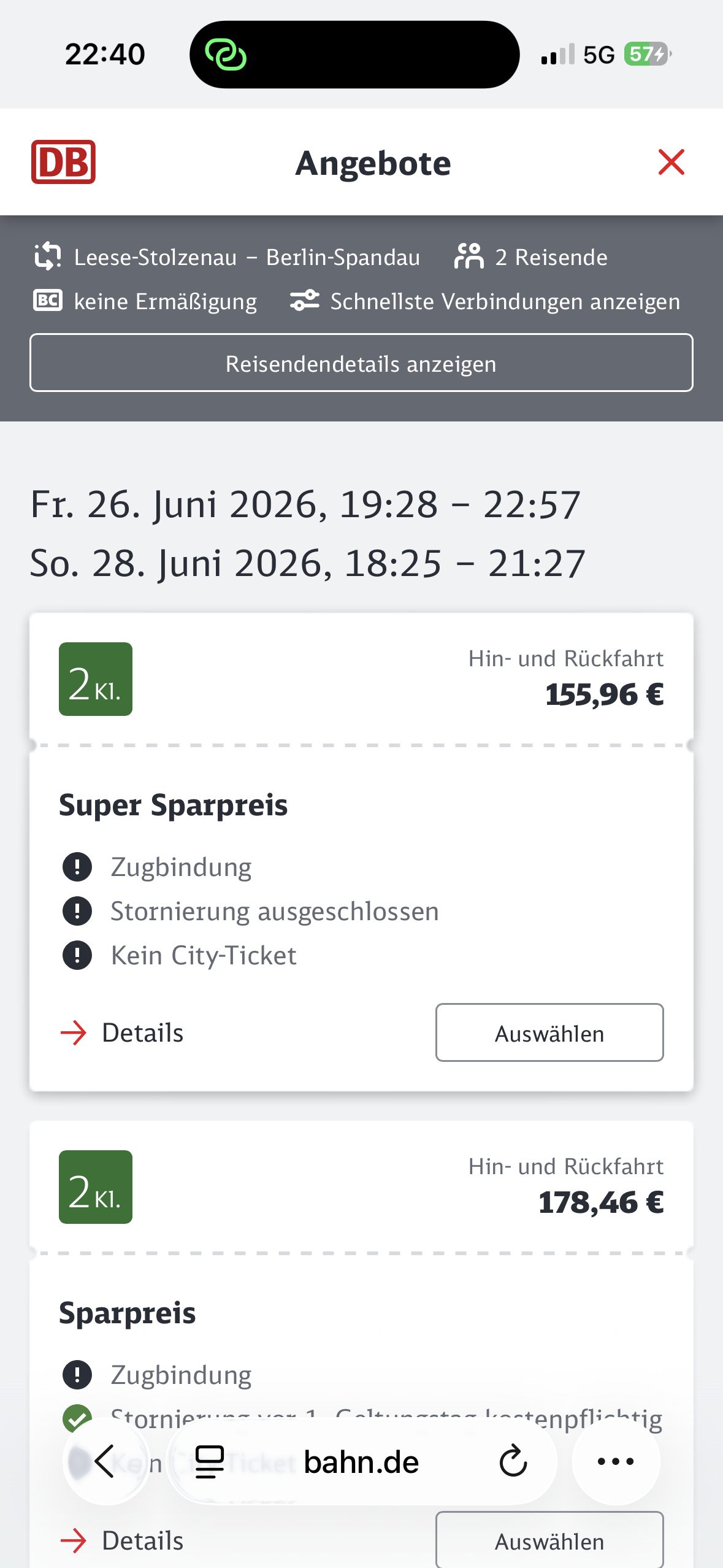Open Details of Super Sparpreis offer
The image size is (723, 1568).
coord(123,1032)
